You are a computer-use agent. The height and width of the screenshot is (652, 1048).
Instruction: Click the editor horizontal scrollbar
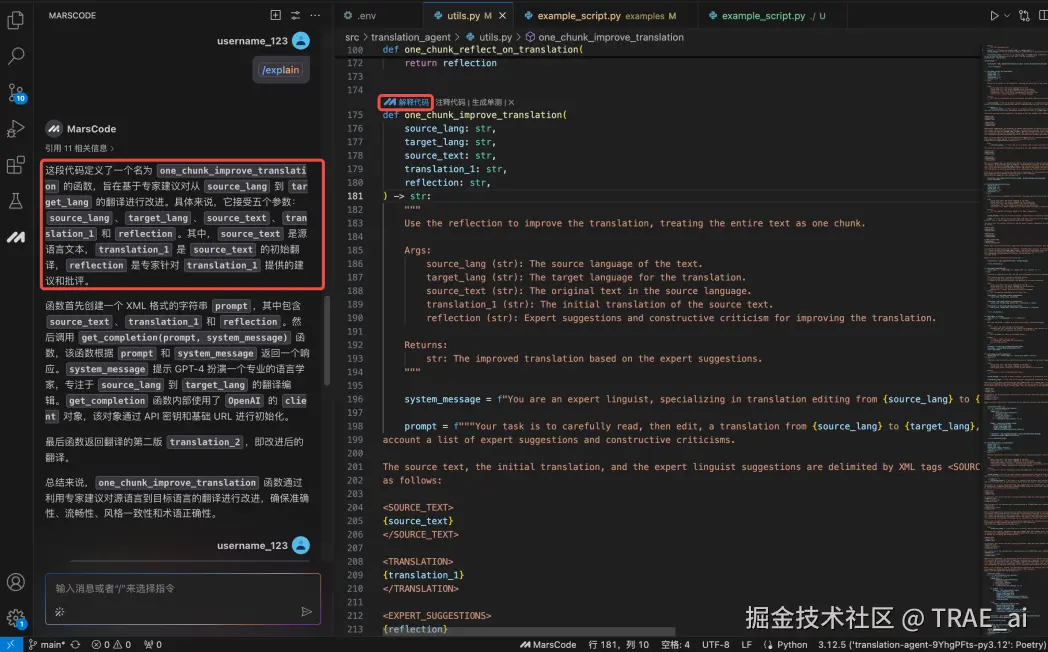[528, 631]
